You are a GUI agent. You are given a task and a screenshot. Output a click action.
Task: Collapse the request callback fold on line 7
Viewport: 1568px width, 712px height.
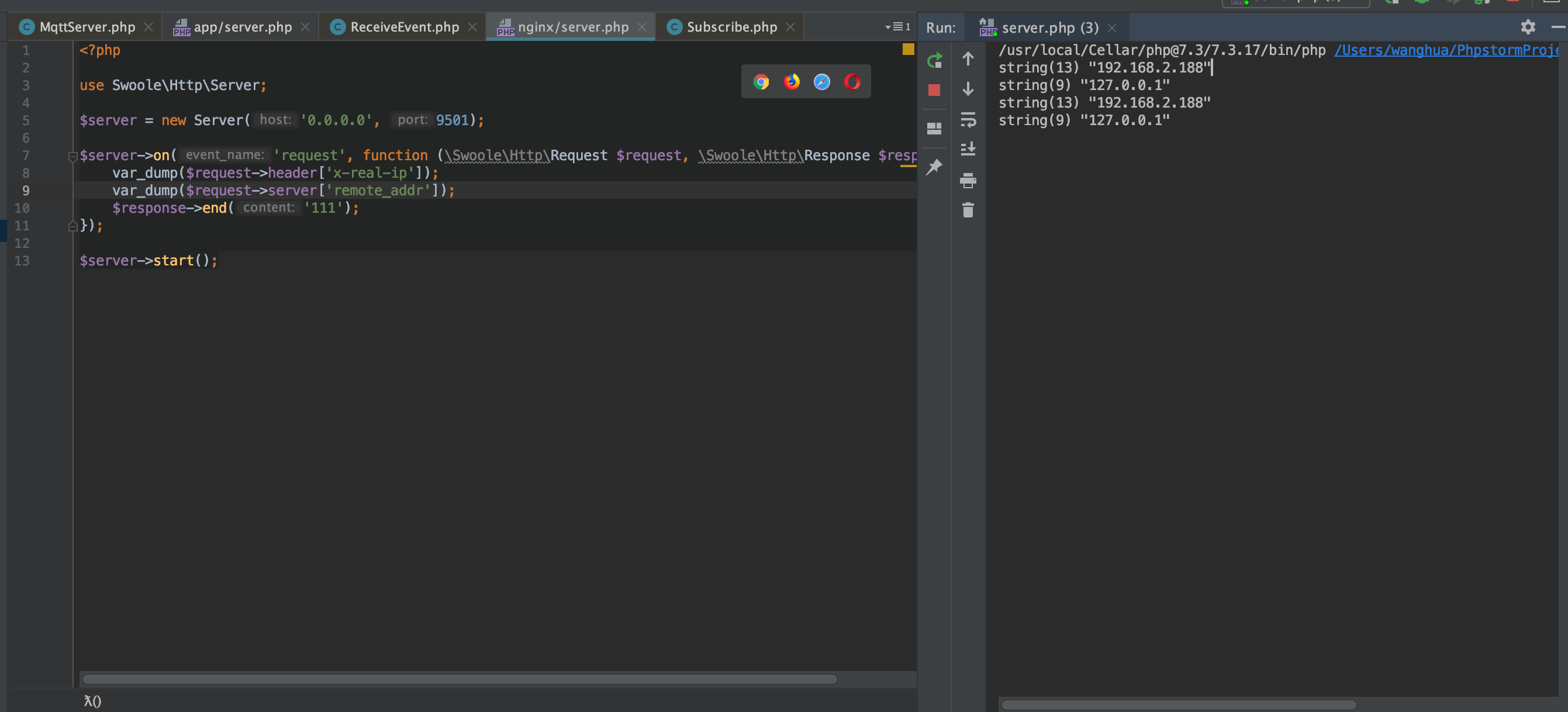click(x=72, y=157)
